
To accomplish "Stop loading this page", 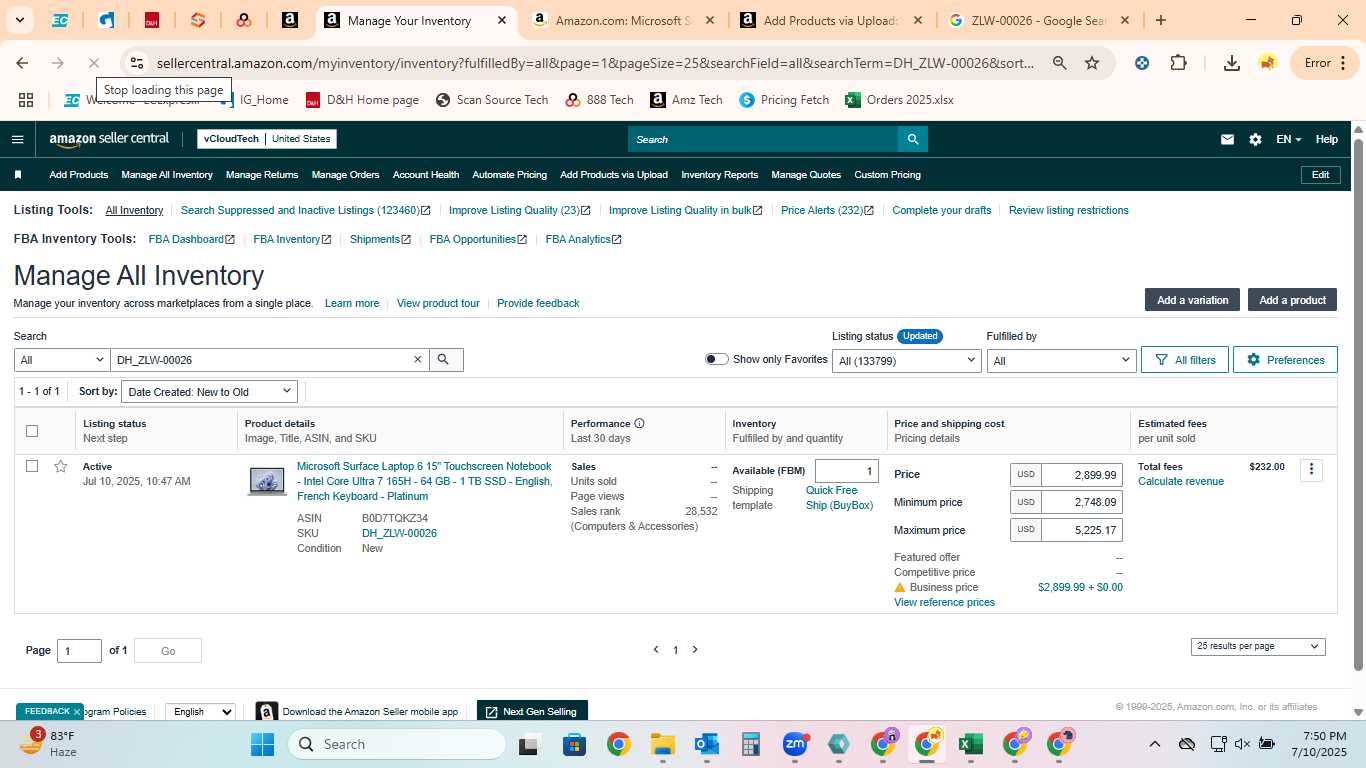I will click(93, 63).
